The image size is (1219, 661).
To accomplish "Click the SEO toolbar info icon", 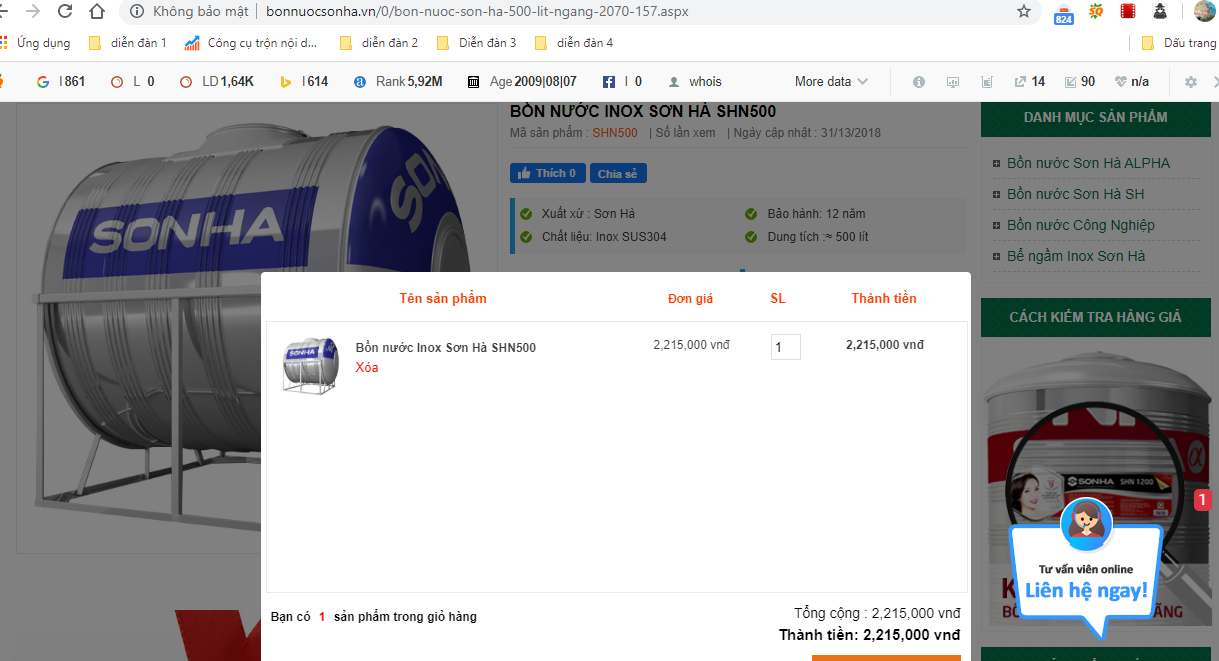I will point(919,82).
